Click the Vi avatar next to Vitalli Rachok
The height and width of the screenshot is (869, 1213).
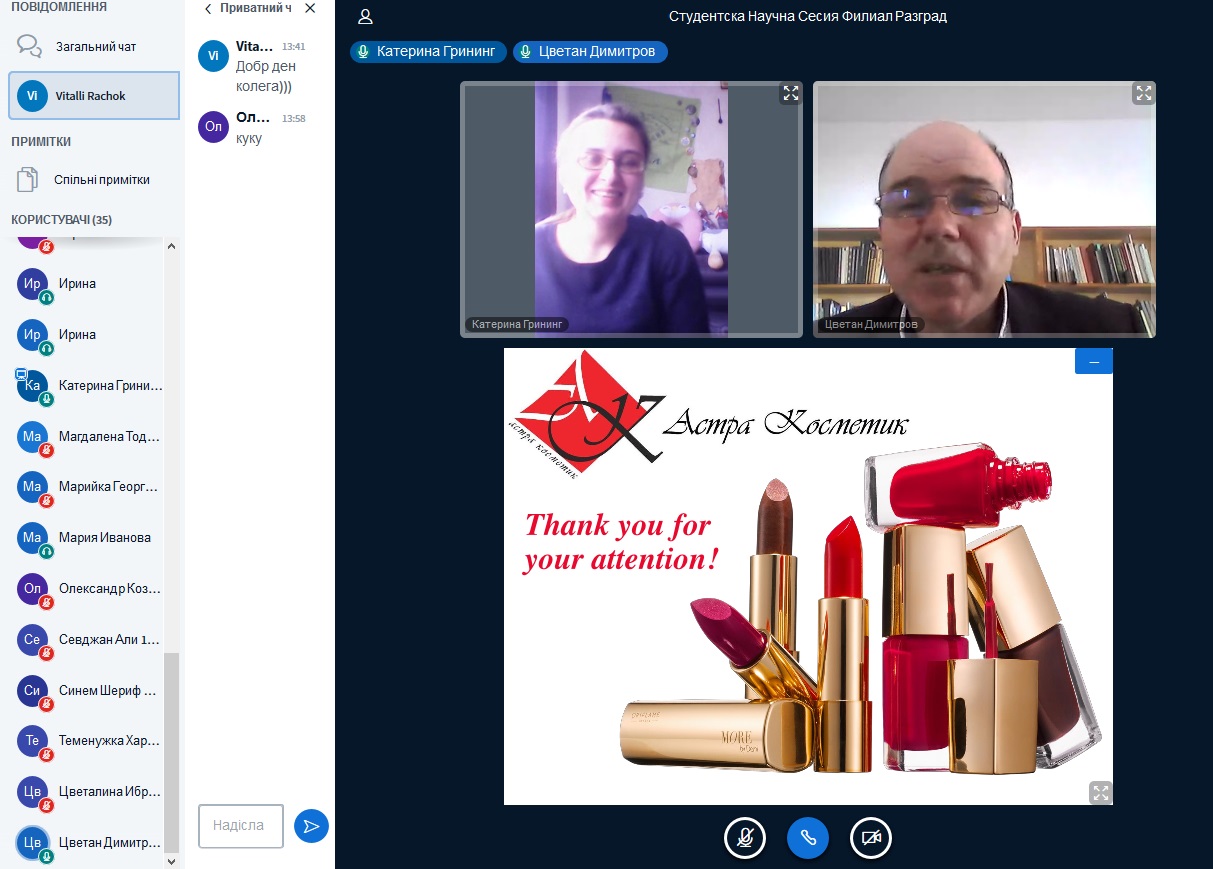click(33, 96)
